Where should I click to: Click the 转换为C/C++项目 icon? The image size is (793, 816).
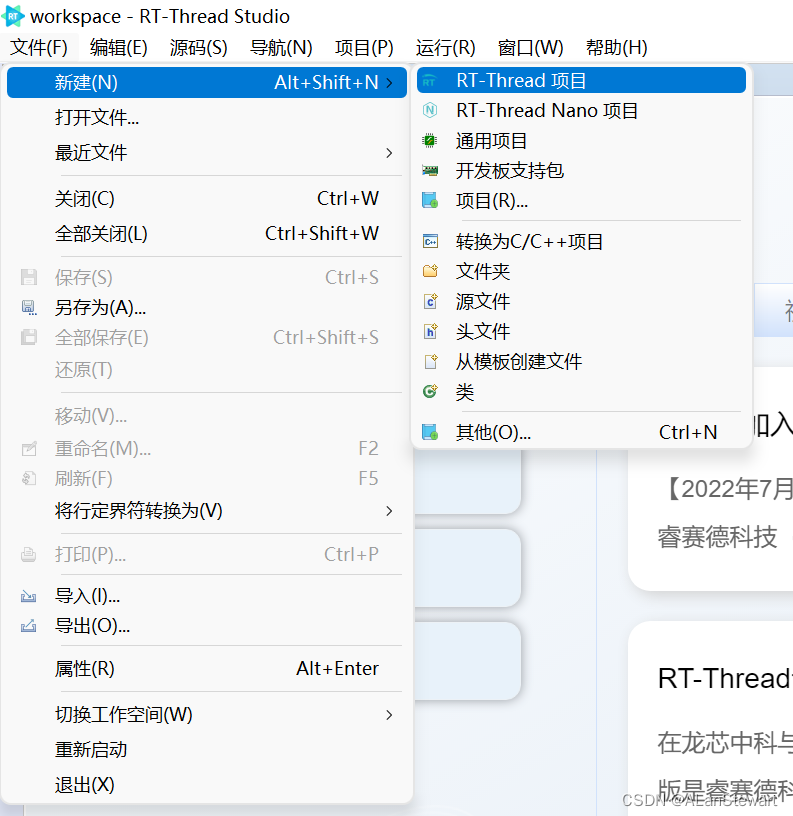coord(430,241)
